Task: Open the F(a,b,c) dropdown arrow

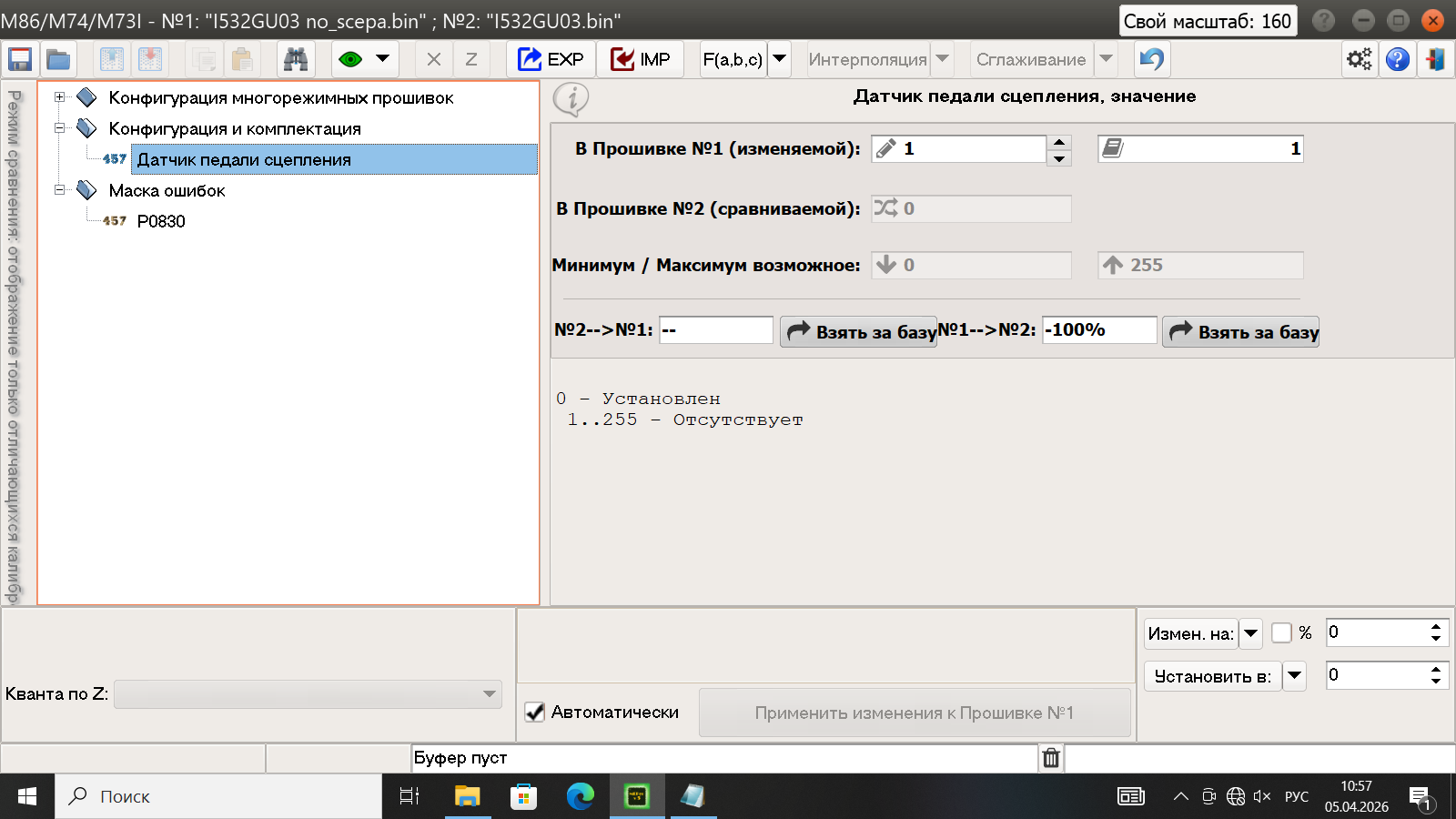Action: tap(780, 60)
